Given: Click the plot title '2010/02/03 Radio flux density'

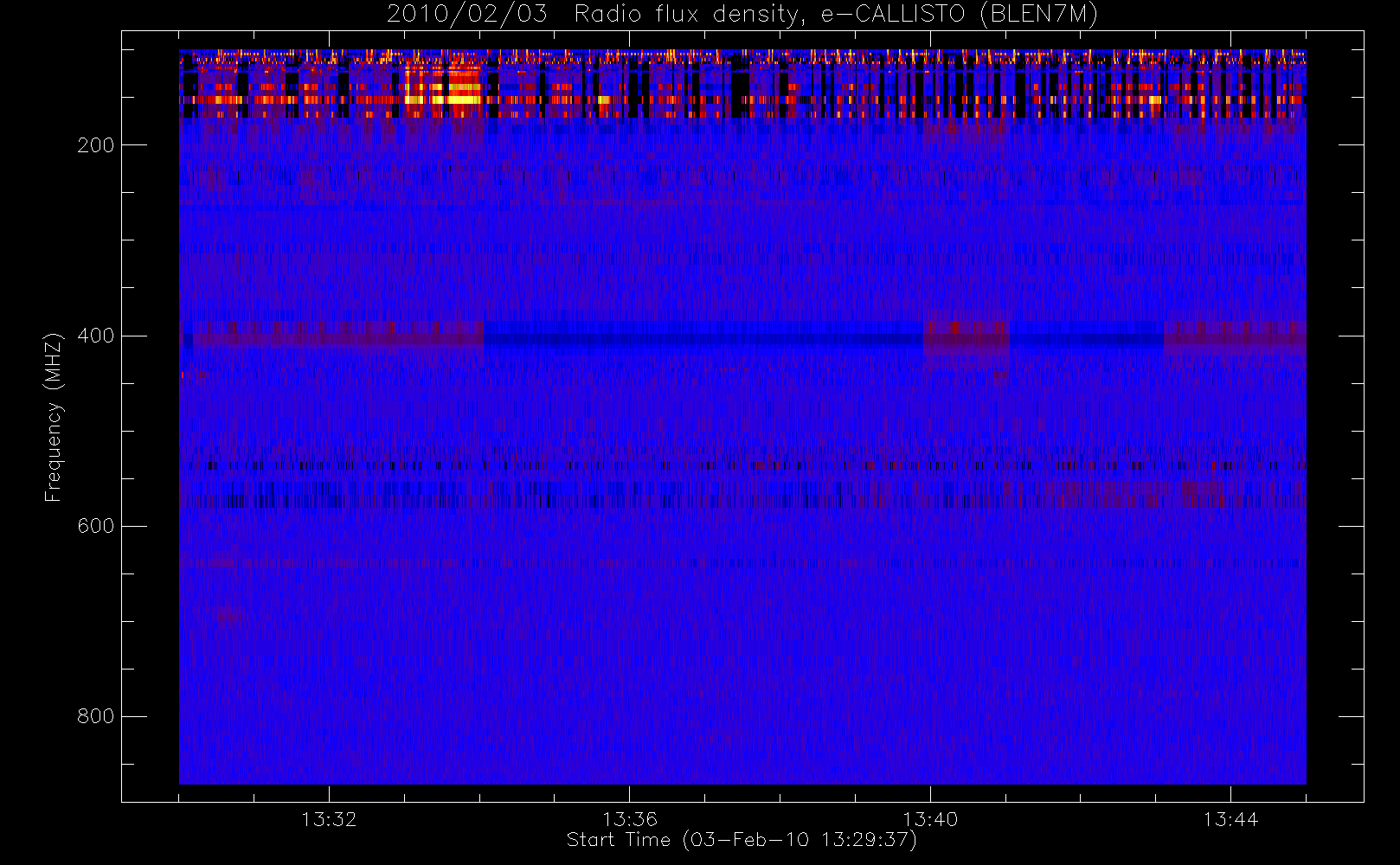Looking at the screenshot, I should point(742,15).
